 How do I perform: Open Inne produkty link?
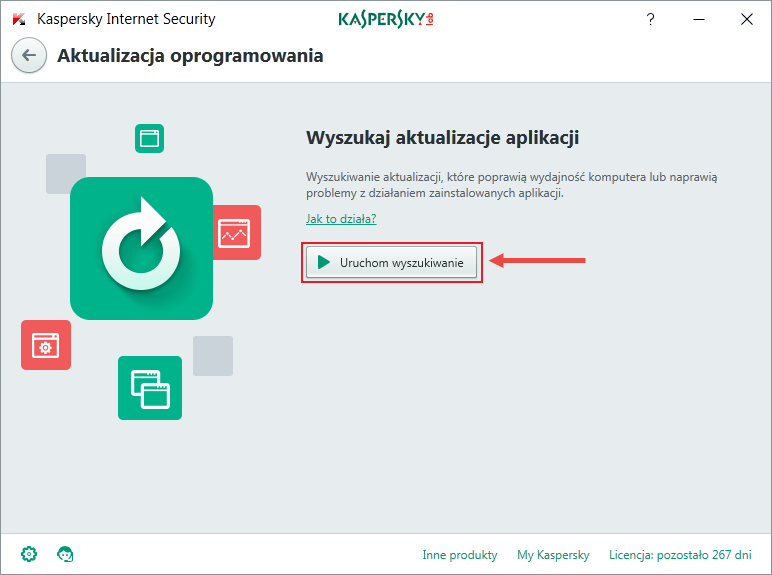460,555
